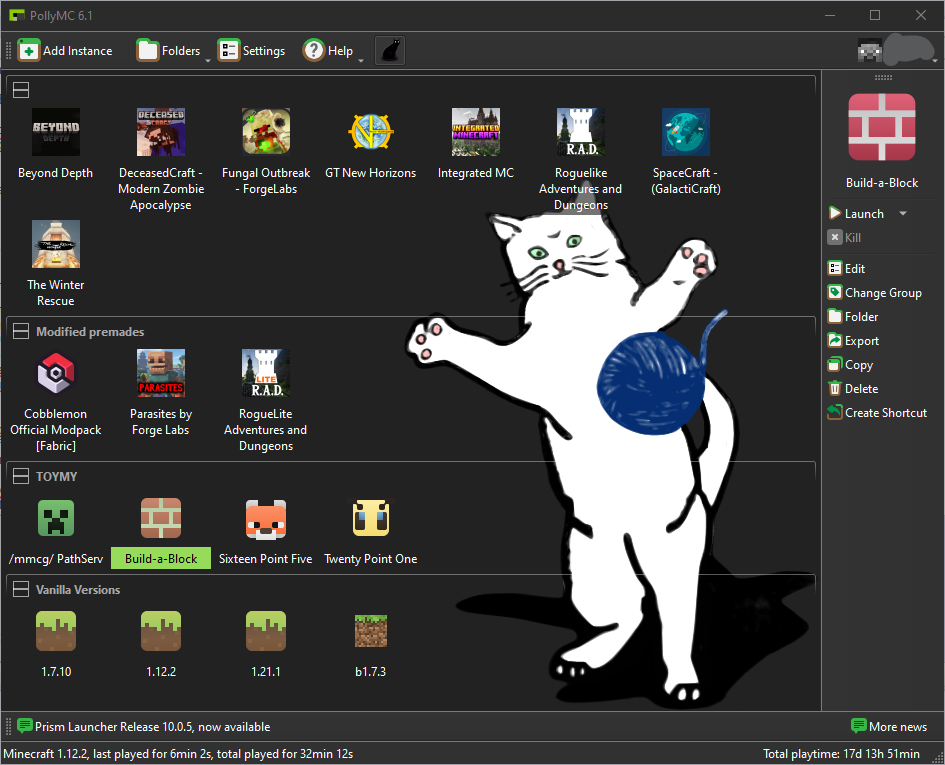Open the account profile dropdown
This screenshot has width=945, height=765.
pos(935,60)
